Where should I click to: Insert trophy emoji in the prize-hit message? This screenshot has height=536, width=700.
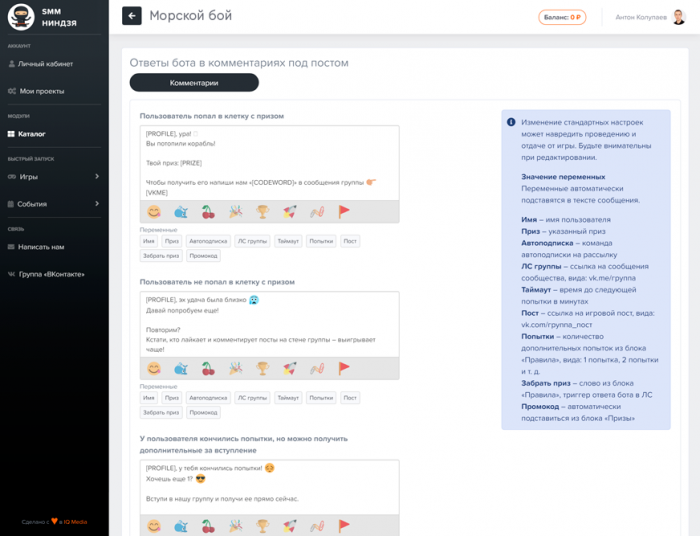coord(262,212)
